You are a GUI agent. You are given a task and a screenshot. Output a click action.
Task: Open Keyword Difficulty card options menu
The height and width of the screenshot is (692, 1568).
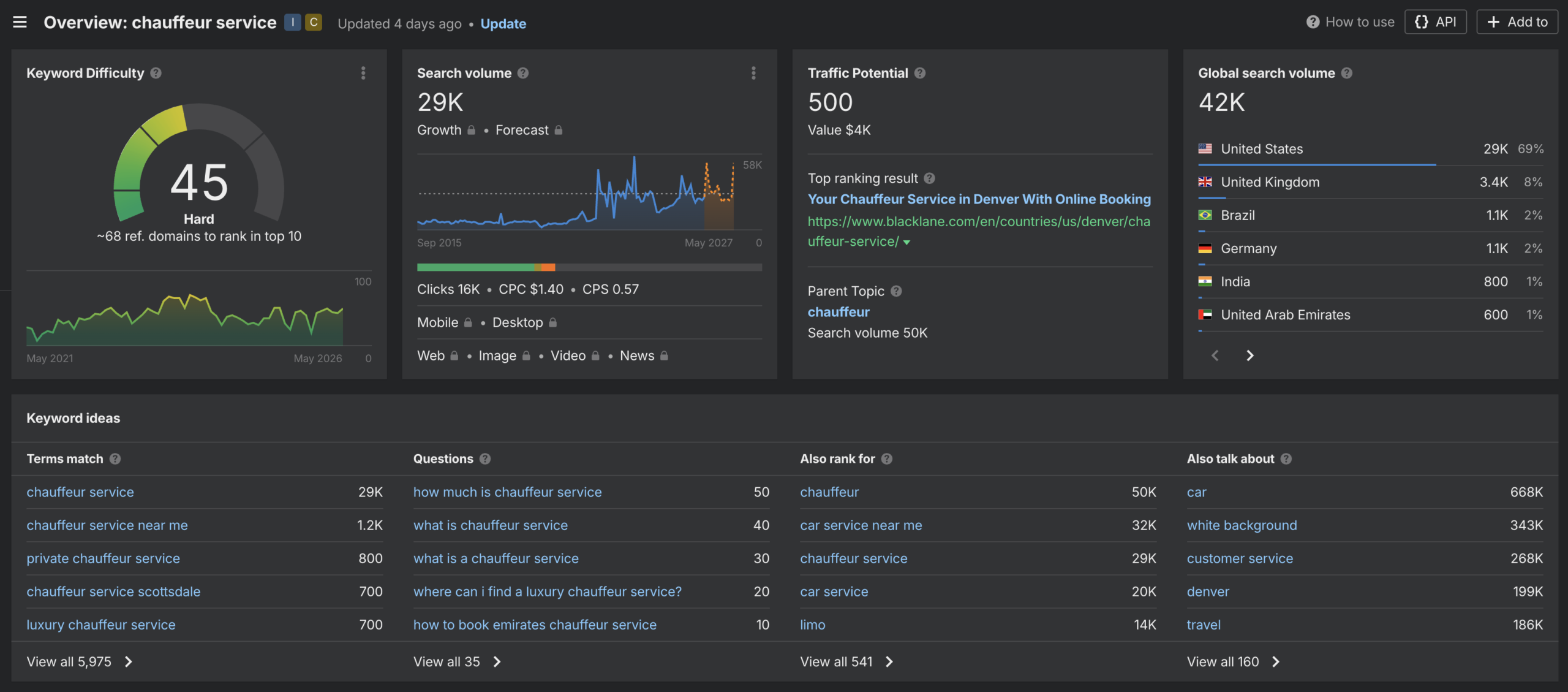click(x=363, y=73)
